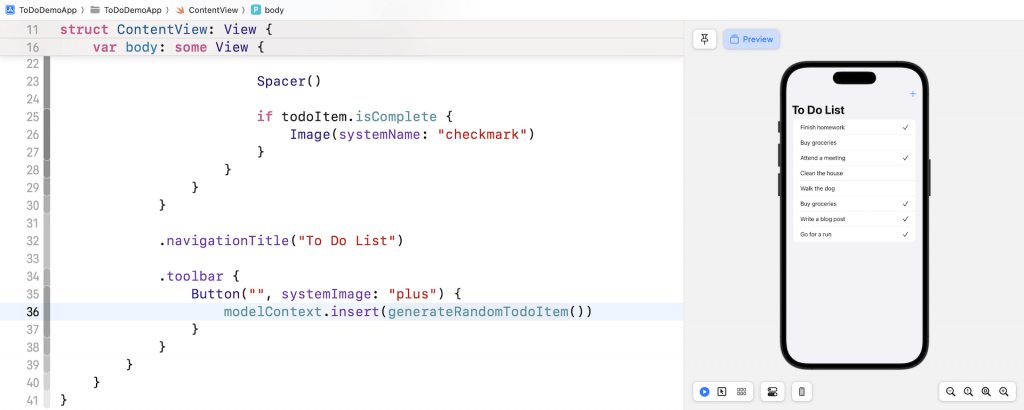Click line number 36 in the gutter

coord(32,311)
